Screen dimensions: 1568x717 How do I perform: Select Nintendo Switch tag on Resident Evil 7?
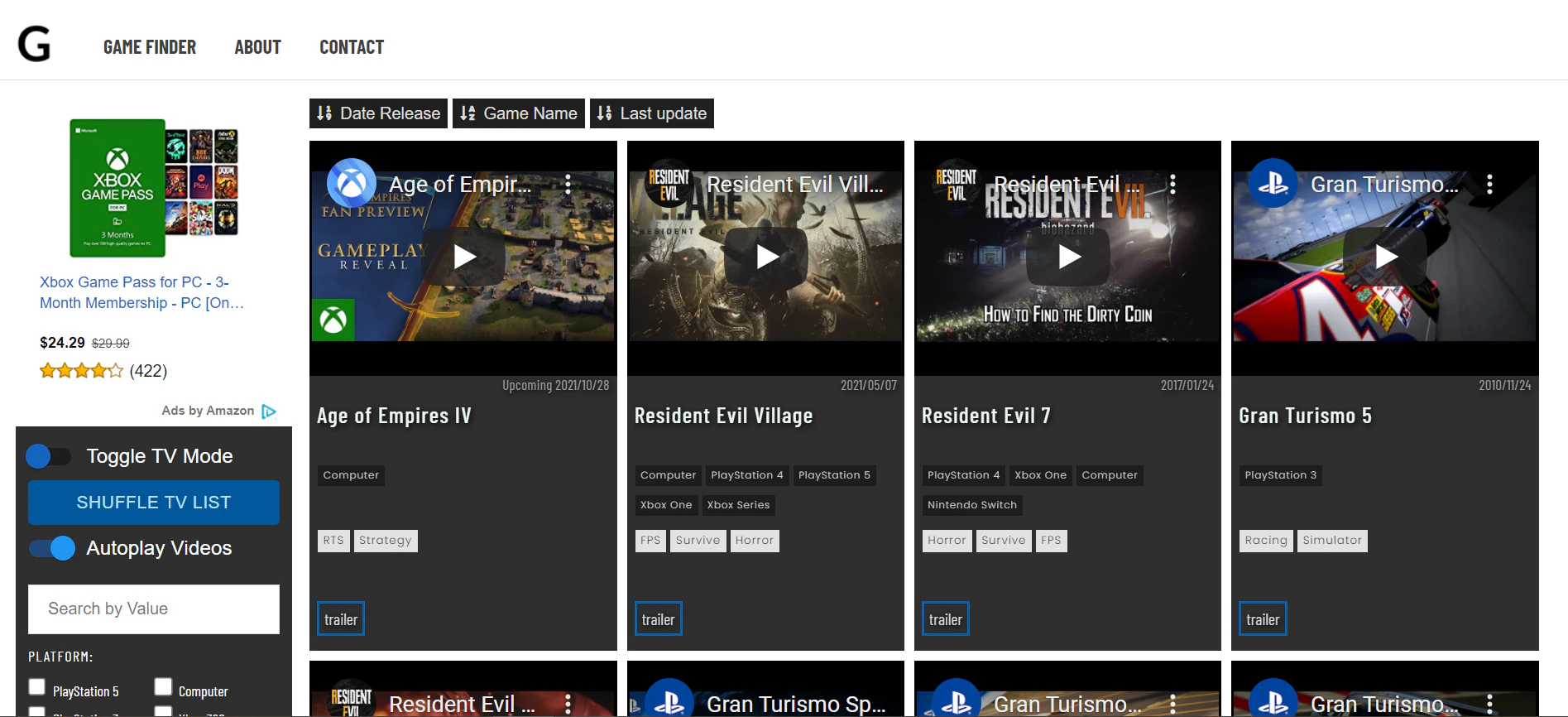point(972,505)
